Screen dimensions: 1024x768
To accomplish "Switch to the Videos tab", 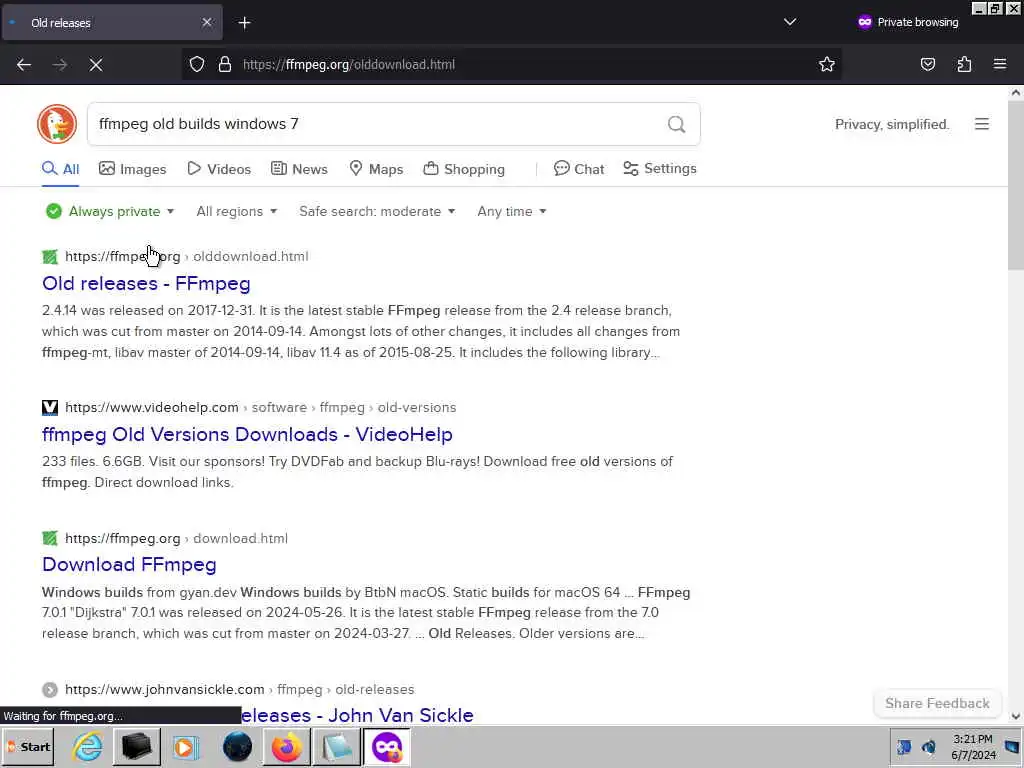I will (219, 169).
